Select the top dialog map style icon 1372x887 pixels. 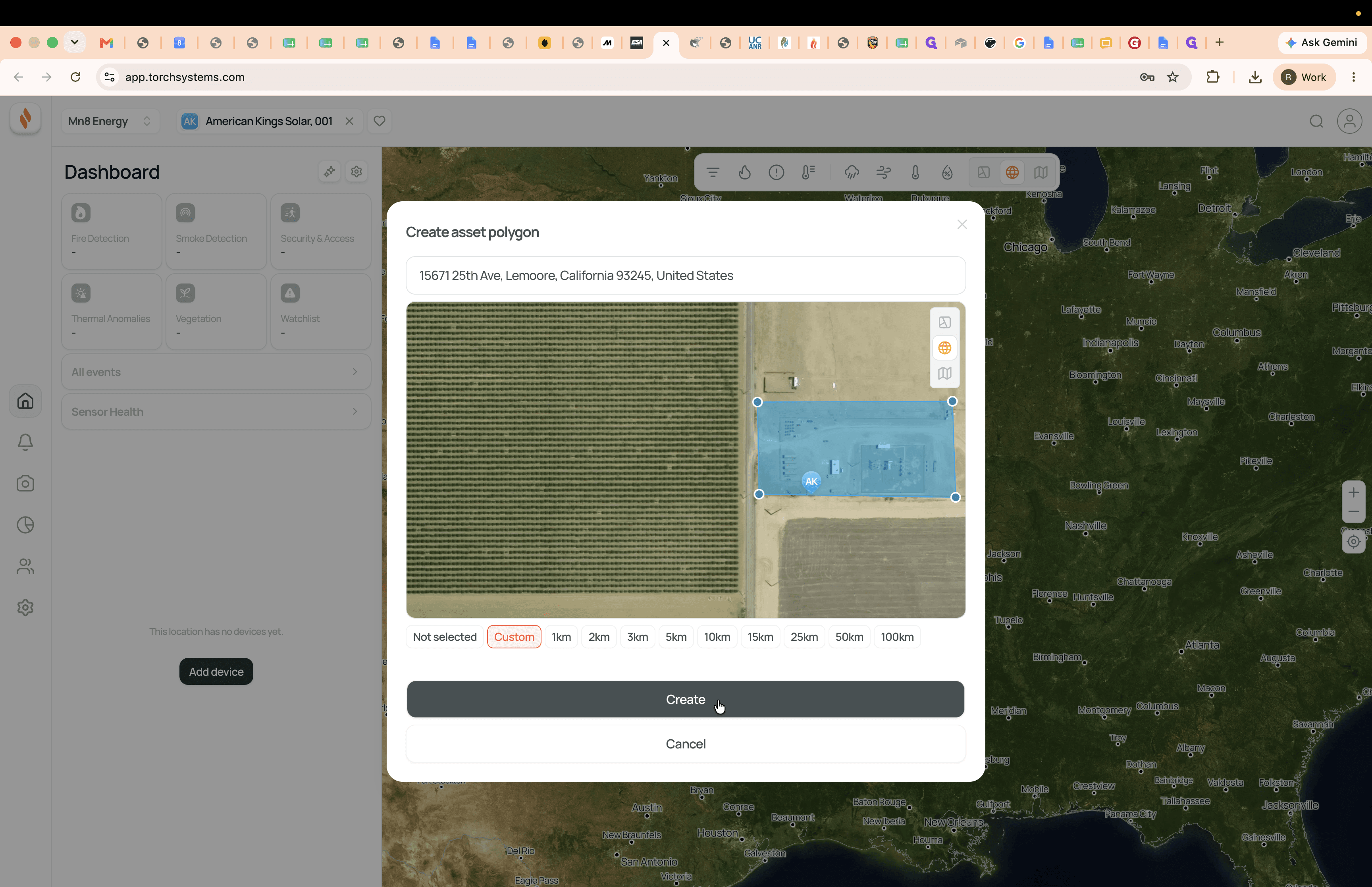(944, 322)
